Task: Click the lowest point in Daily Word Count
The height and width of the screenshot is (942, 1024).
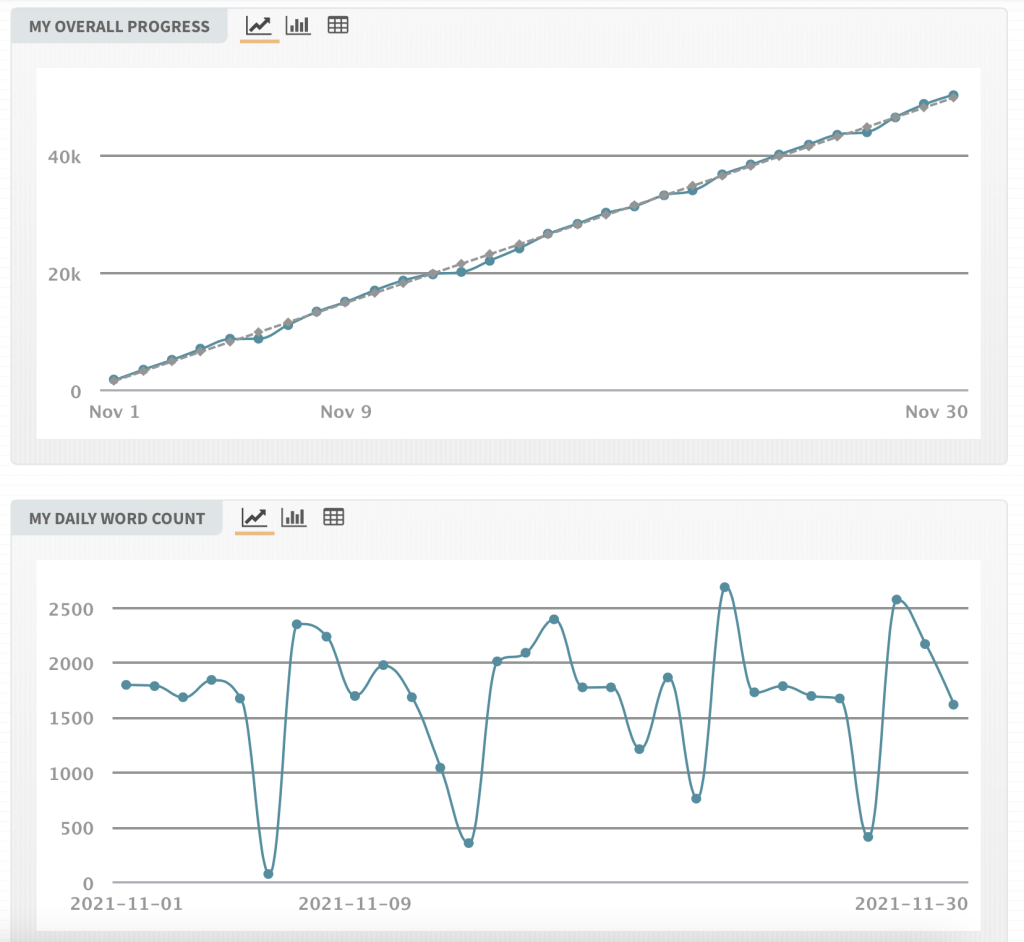Action: click(269, 874)
